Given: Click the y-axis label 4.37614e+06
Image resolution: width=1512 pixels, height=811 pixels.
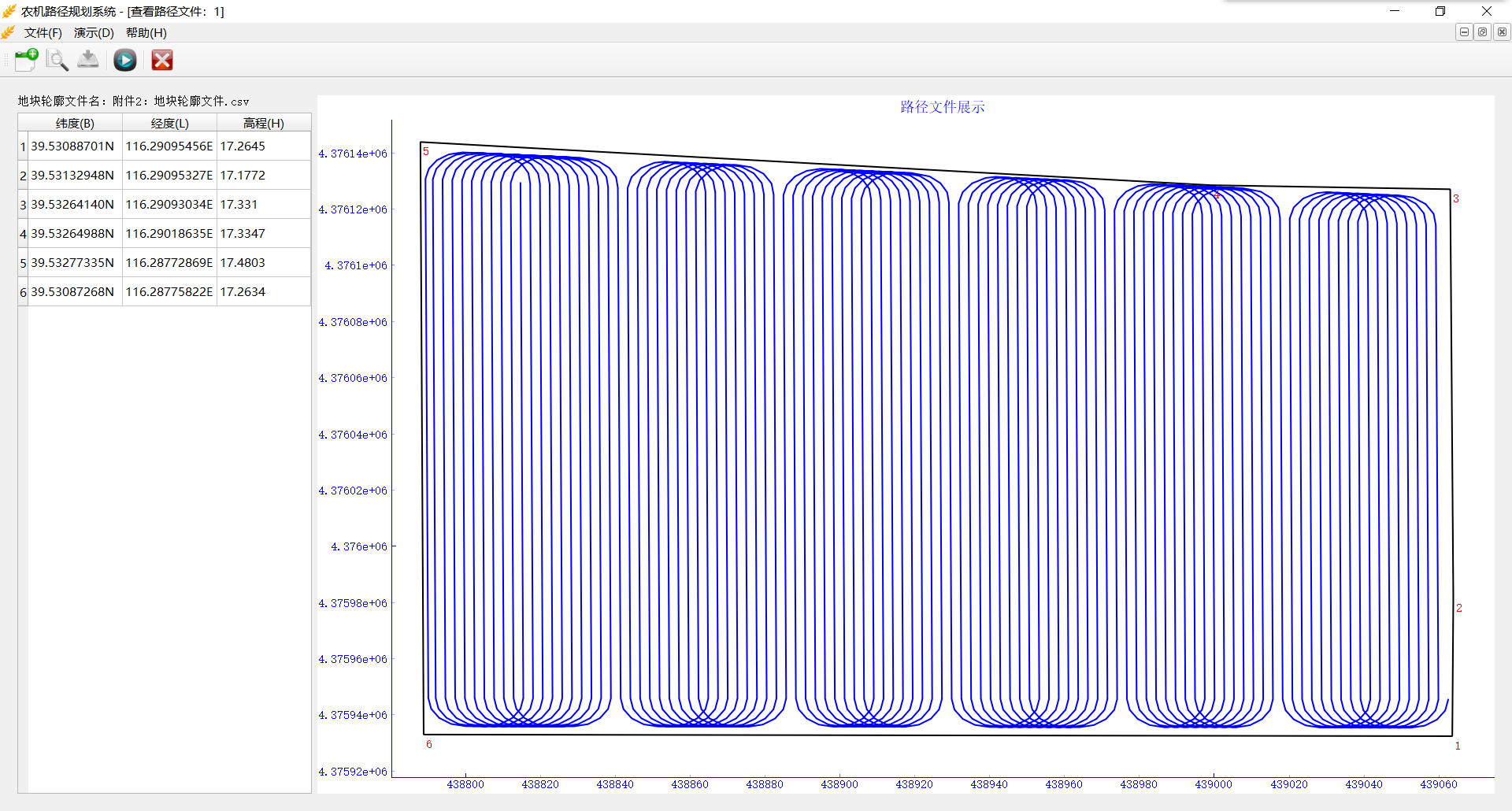Looking at the screenshot, I should [353, 154].
